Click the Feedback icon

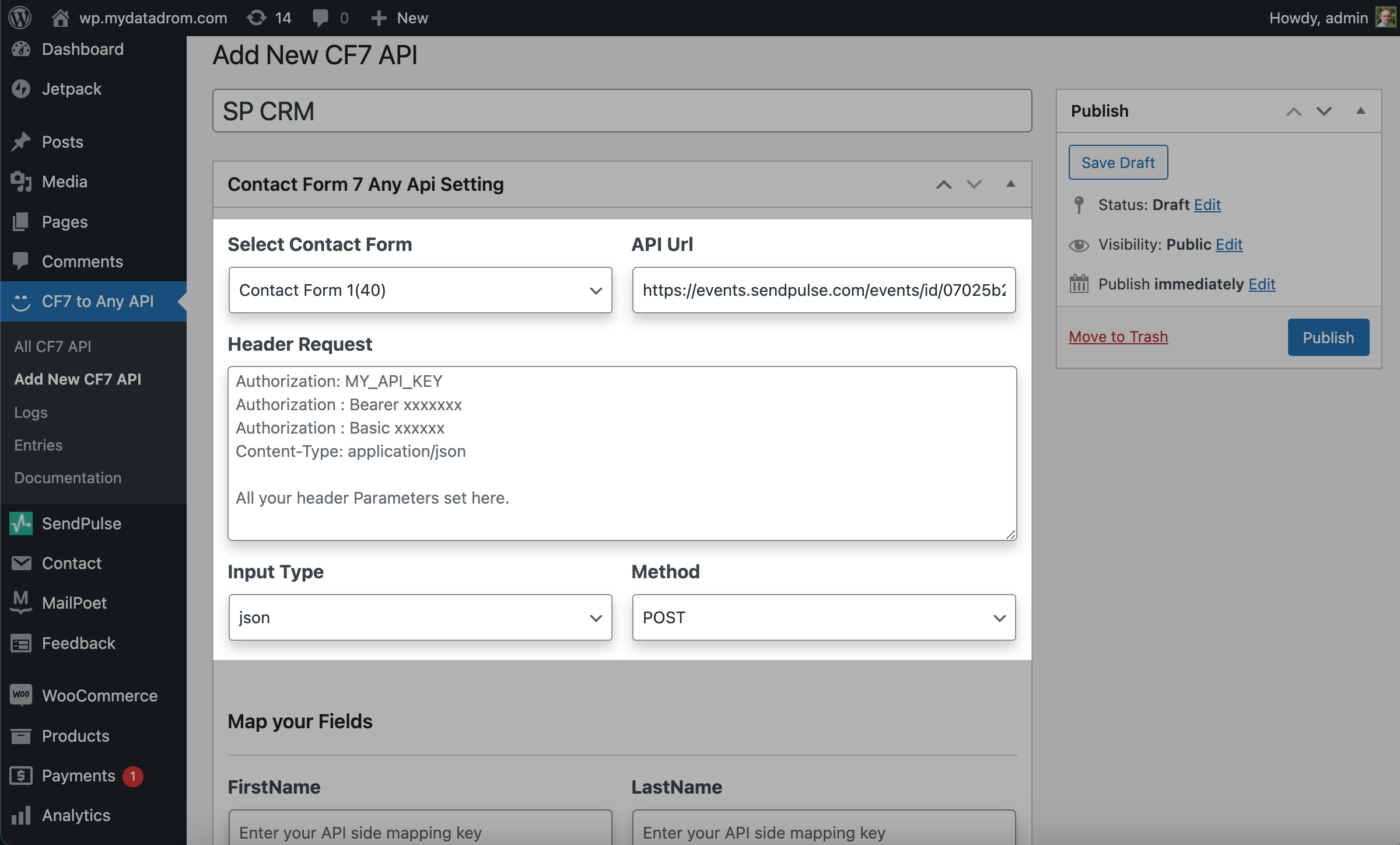21,643
